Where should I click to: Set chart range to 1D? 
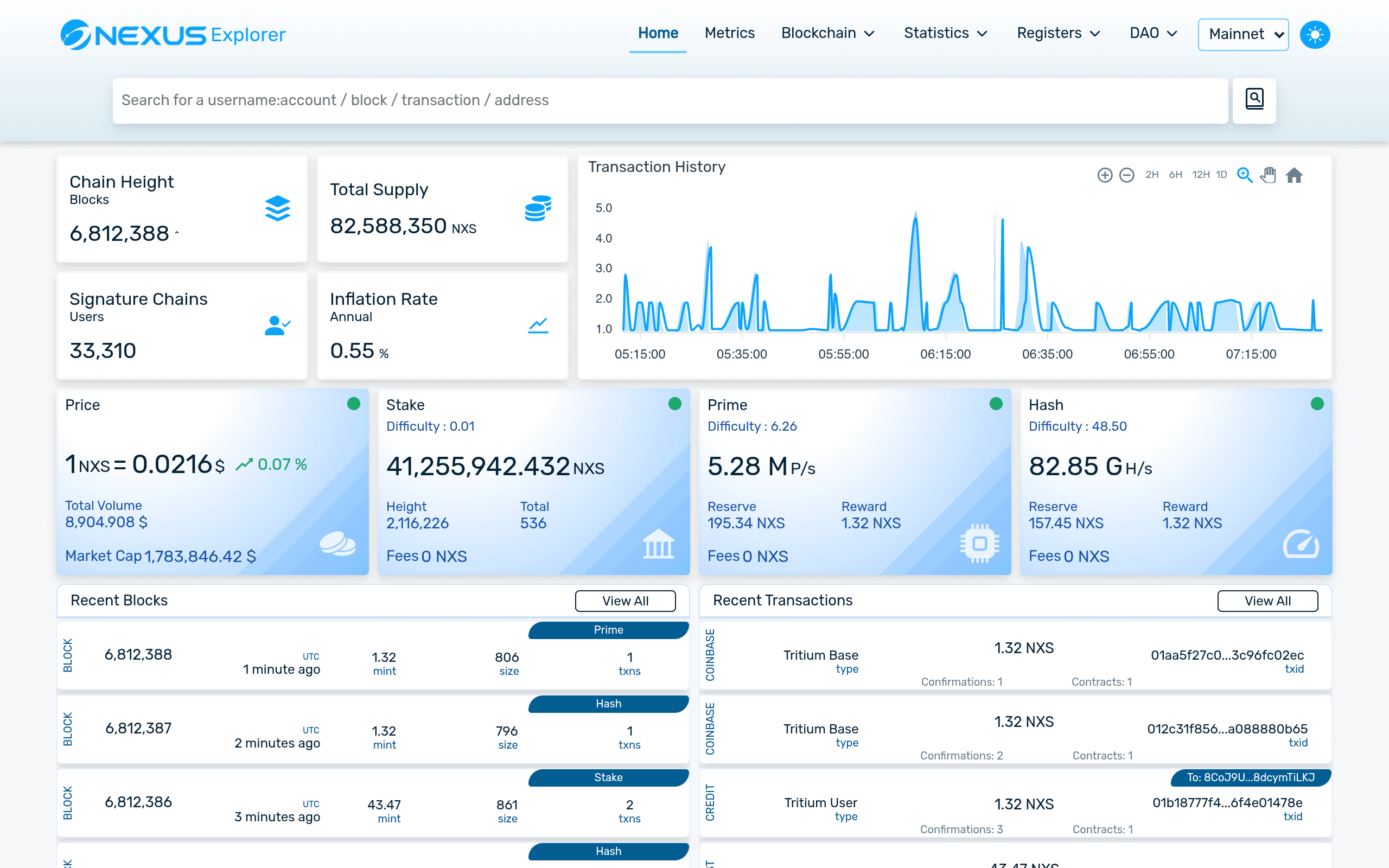1221,175
